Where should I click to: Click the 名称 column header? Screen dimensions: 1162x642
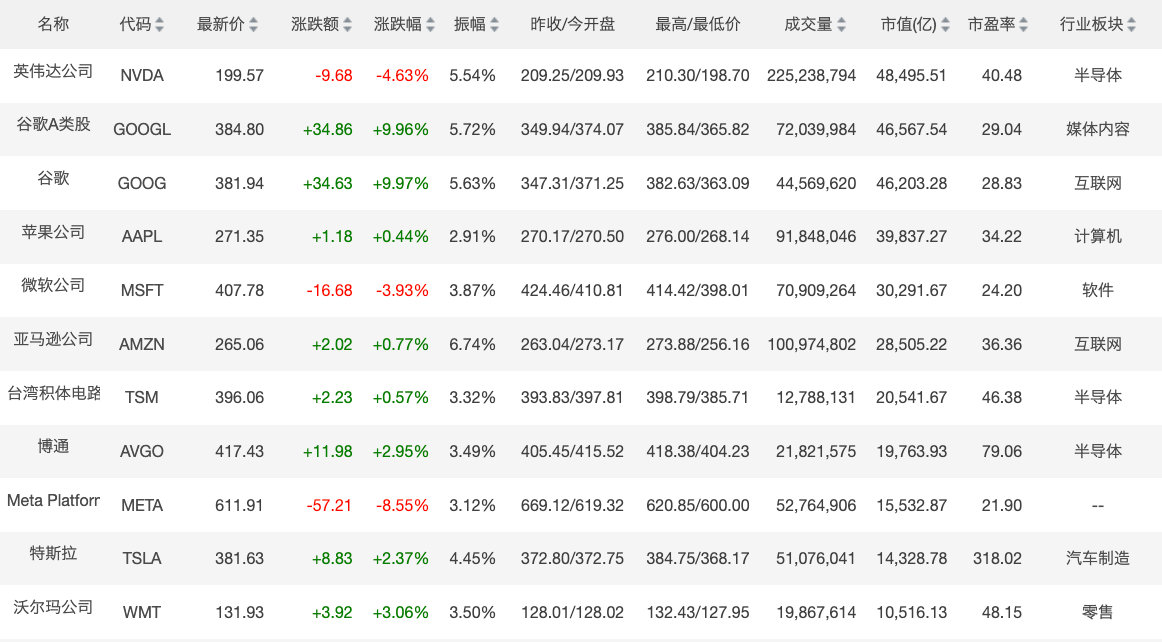click(53, 24)
